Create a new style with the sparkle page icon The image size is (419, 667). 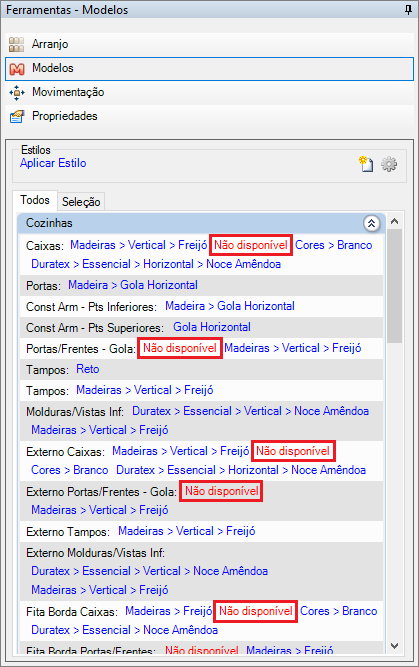366,164
